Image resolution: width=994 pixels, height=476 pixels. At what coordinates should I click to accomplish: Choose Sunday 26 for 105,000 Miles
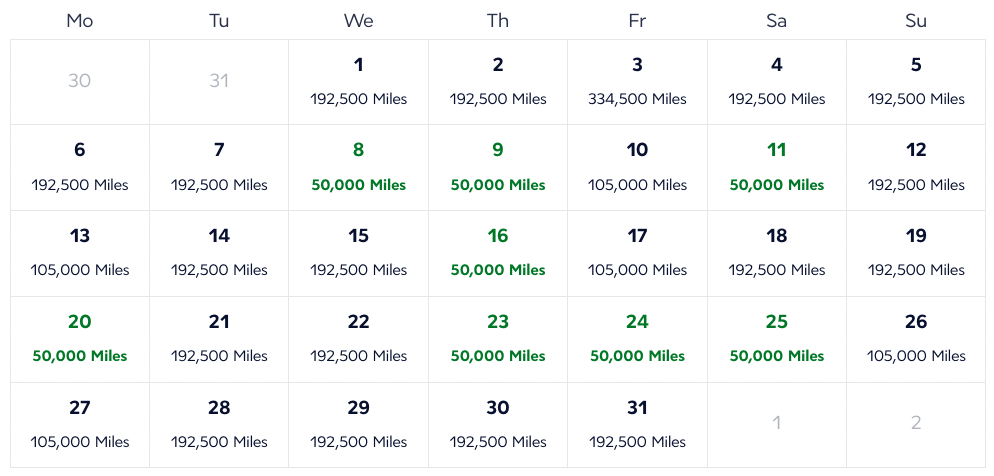[916, 338]
